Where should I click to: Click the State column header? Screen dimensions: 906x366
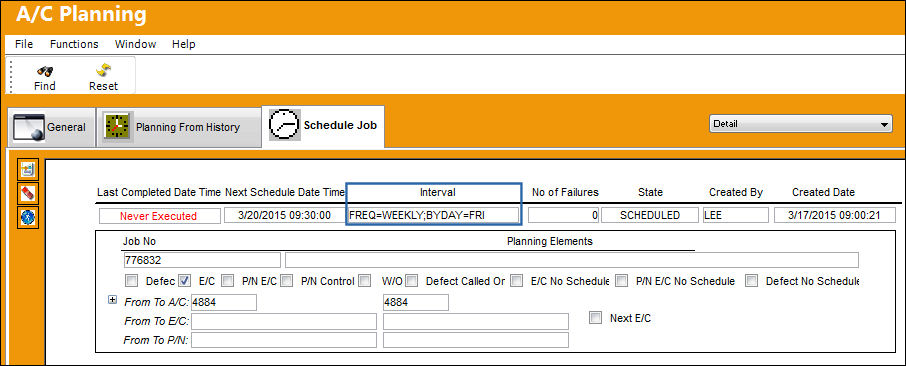pyautogui.click(x=650, y=192)
